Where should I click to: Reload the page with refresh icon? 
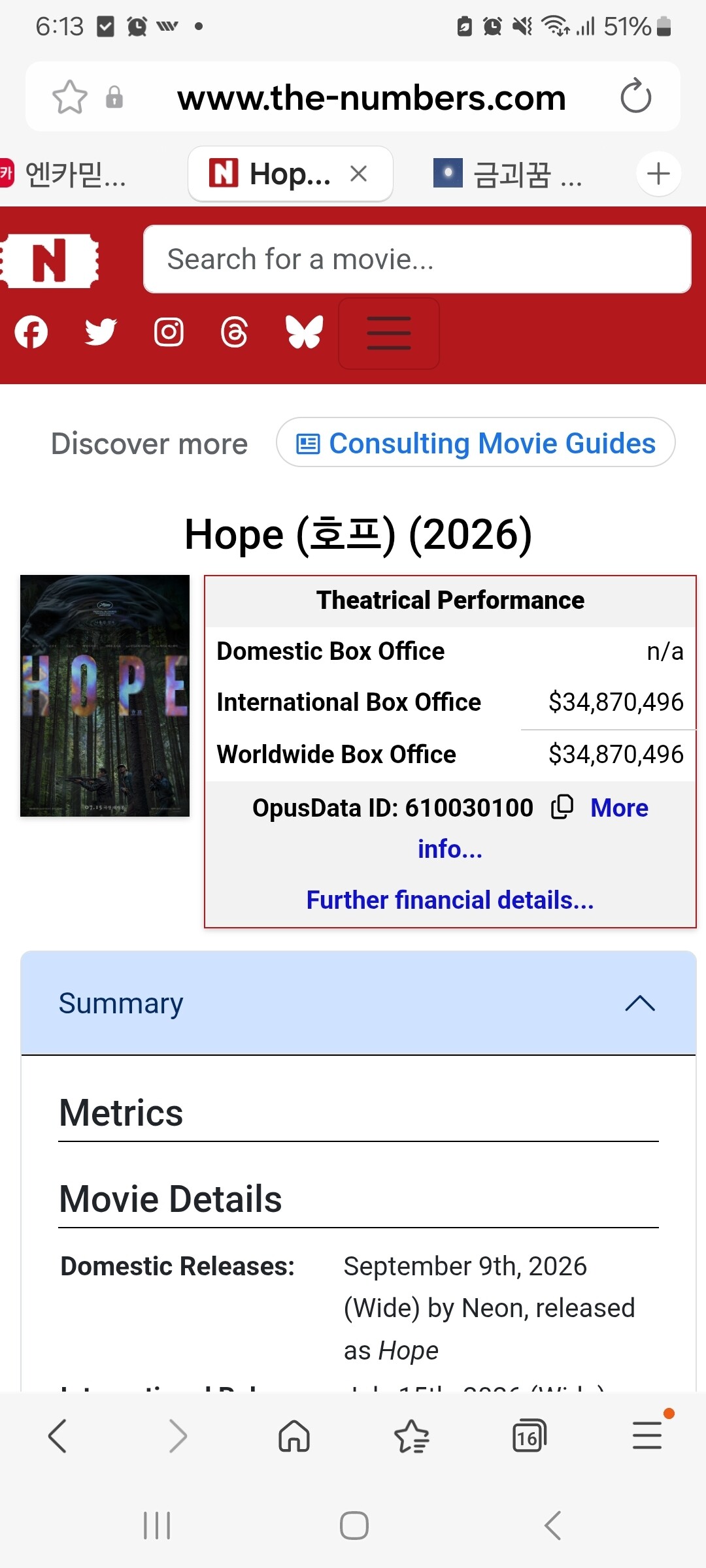pos(635,97)
